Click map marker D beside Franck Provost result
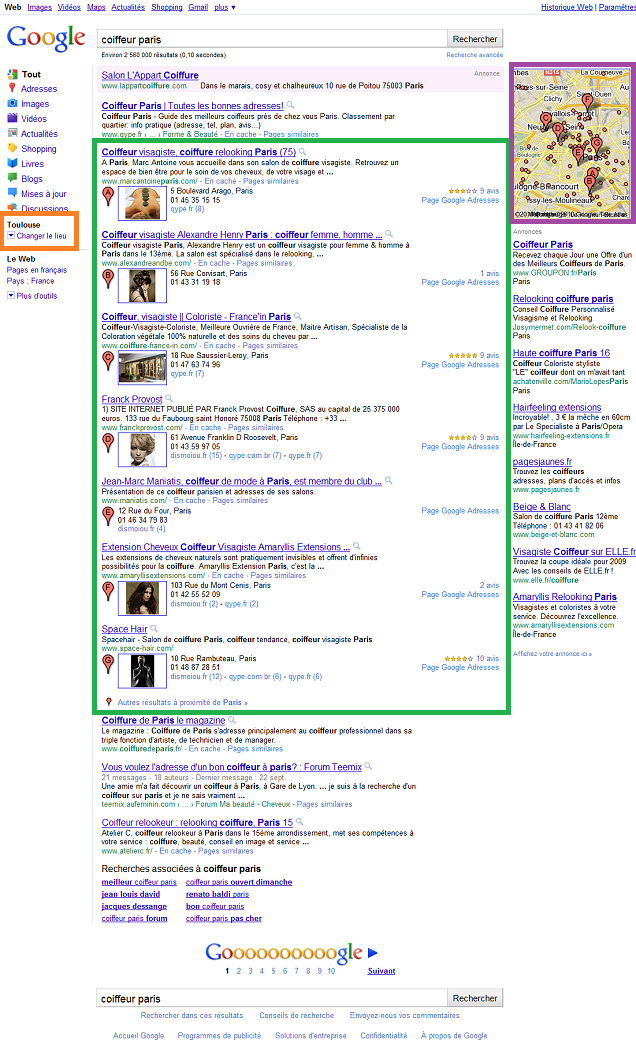This screenshot has height=1051, width=636. coord(108,442)
